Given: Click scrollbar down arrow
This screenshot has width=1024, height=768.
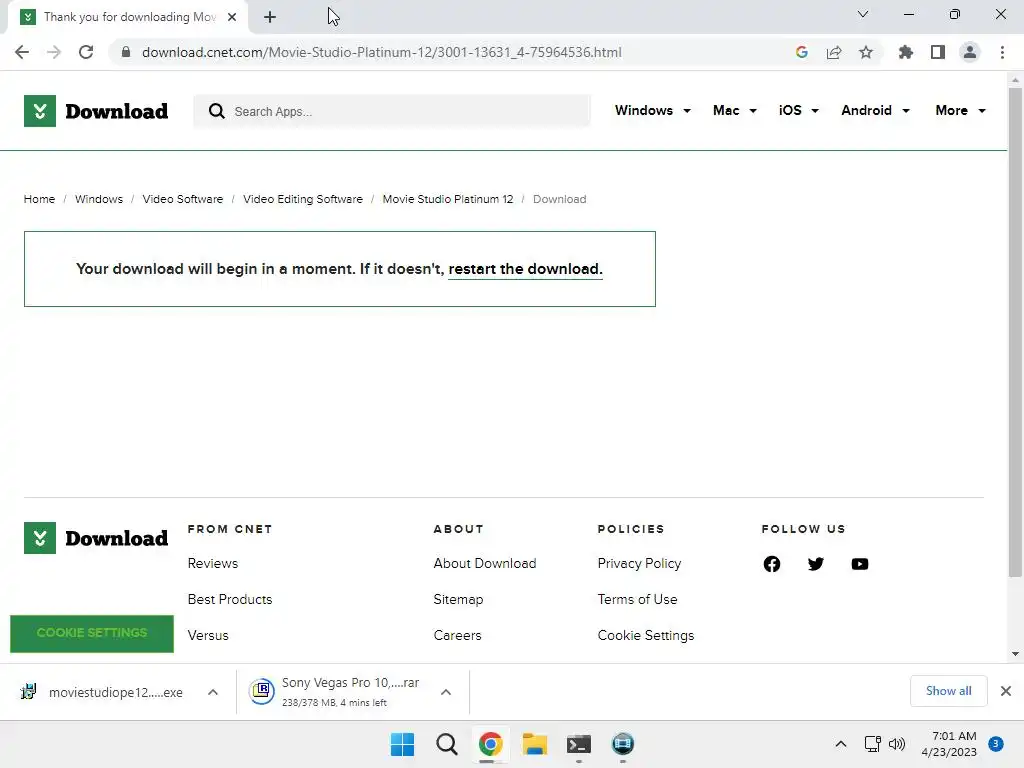Looking at the screenshot, I should (1015, 654).
